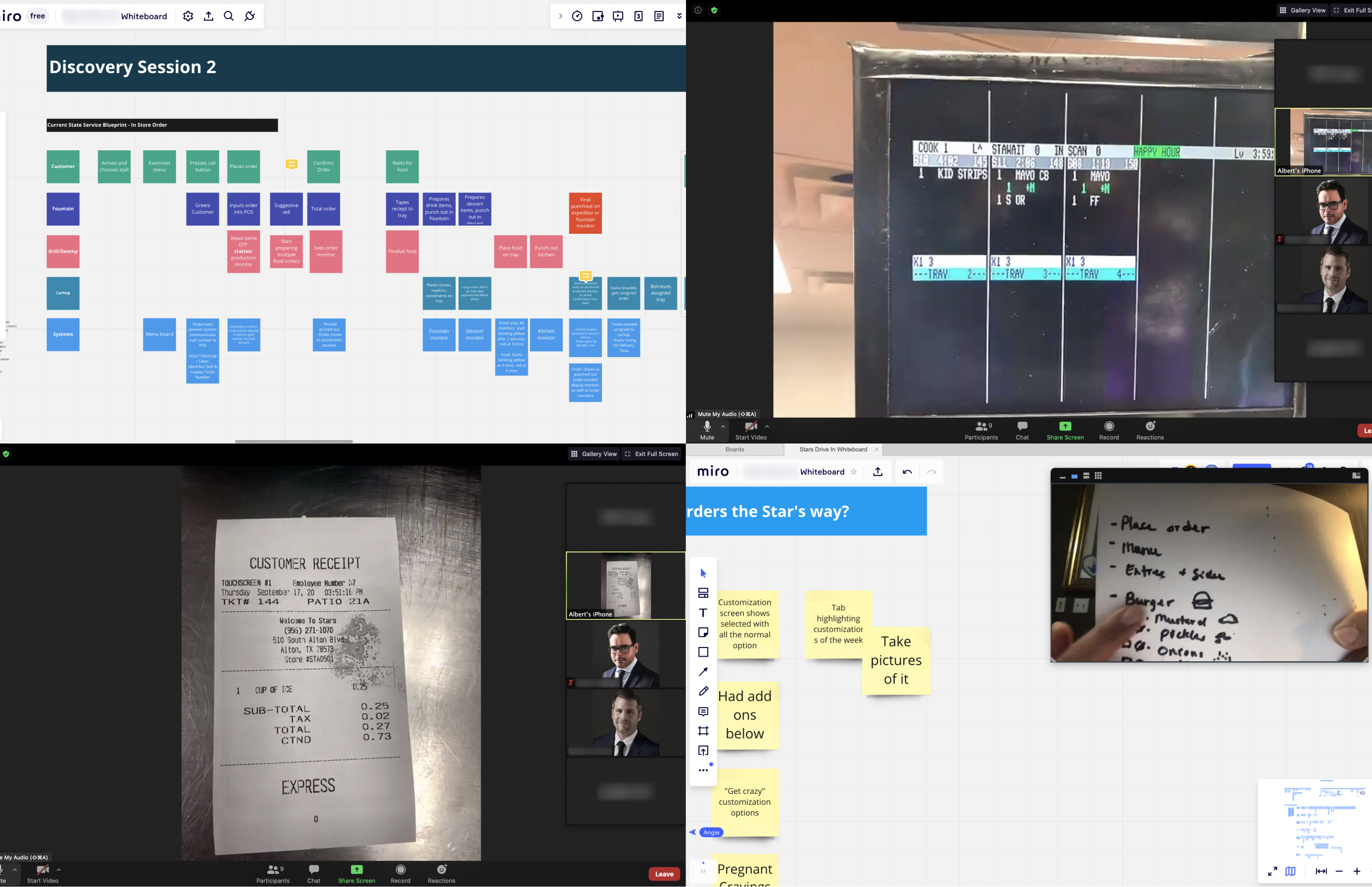
Task: Select the Stars Drive In Whiteboard tab
Action: [833, 449]
